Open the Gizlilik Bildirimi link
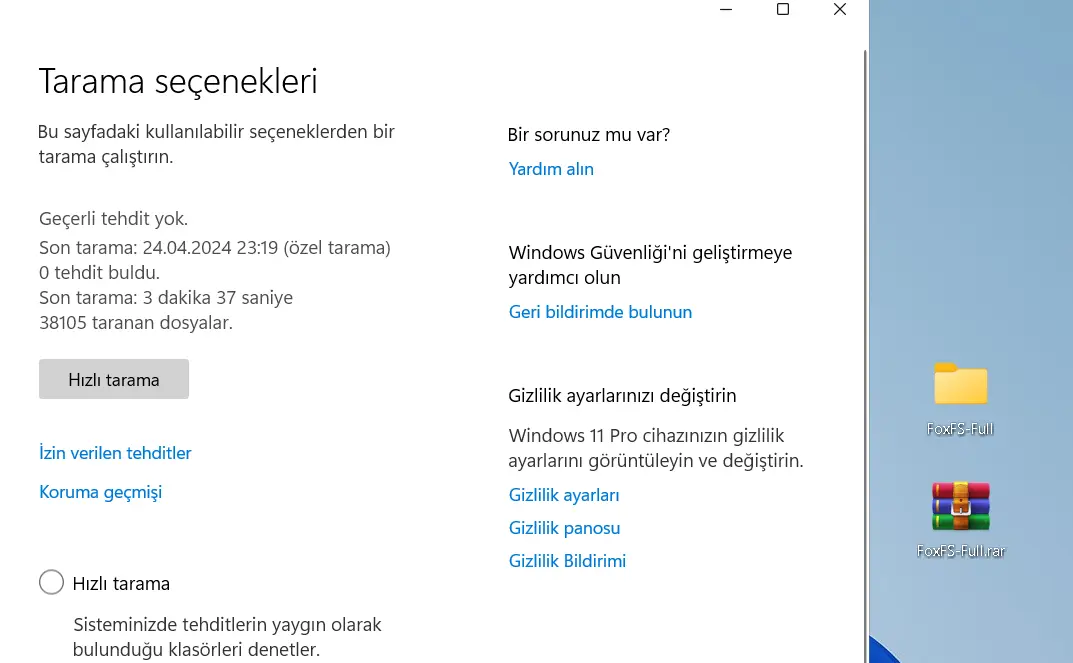The height and width of the screenshot is (663, 1073). (567, 561)
